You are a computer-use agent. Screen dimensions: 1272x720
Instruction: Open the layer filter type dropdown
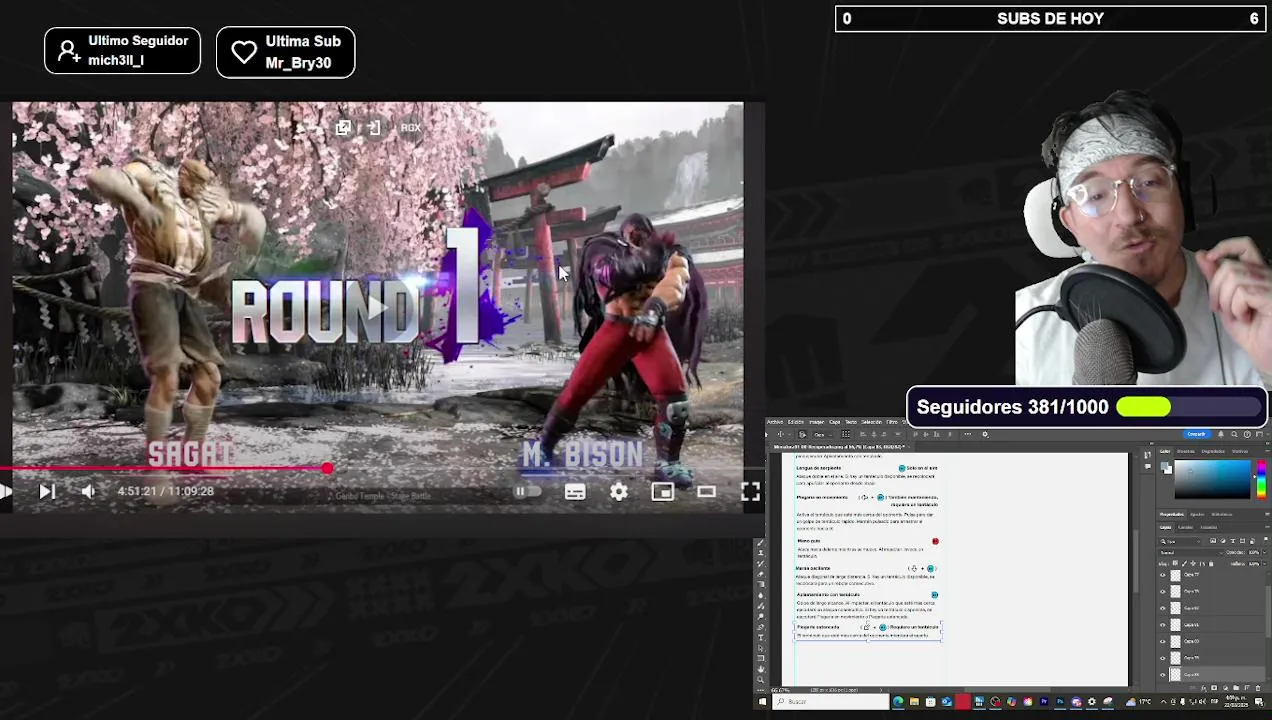click(x=1180, y=541)
